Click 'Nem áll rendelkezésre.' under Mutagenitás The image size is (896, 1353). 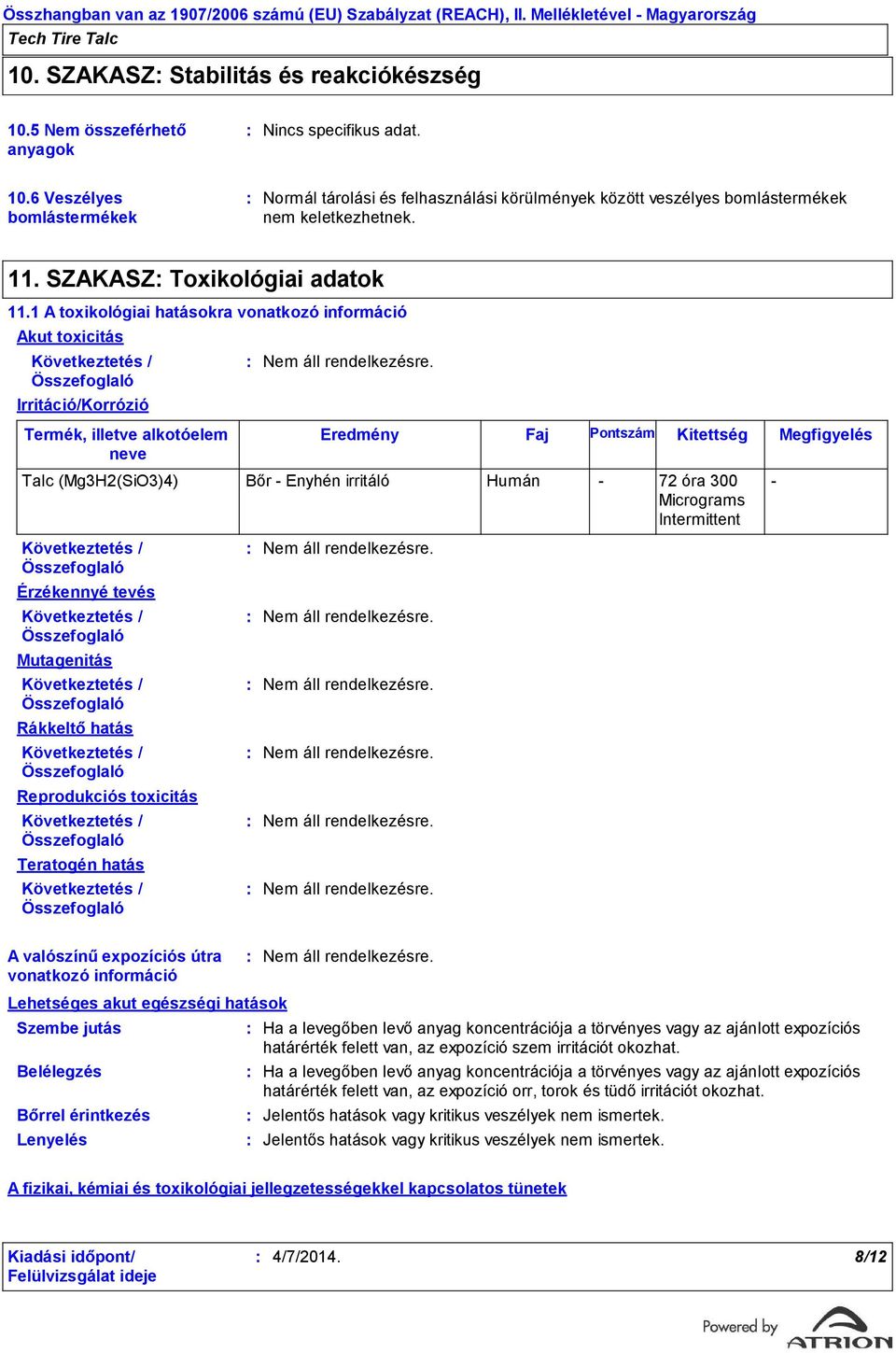pos(348,684)
